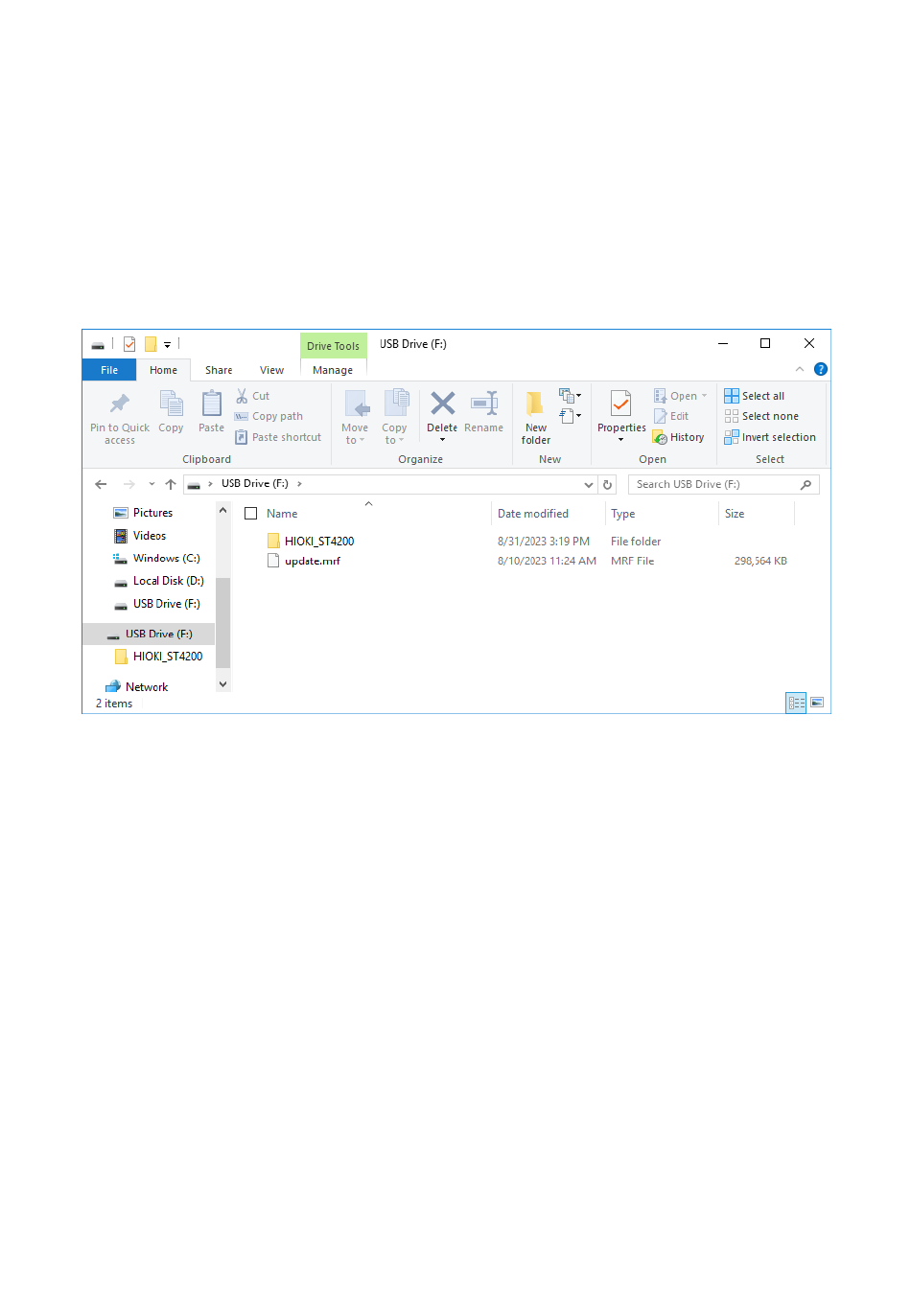Click the Cut scissors icon
This screenshot has width=911, height=1316.
click(x=242, y=396)
